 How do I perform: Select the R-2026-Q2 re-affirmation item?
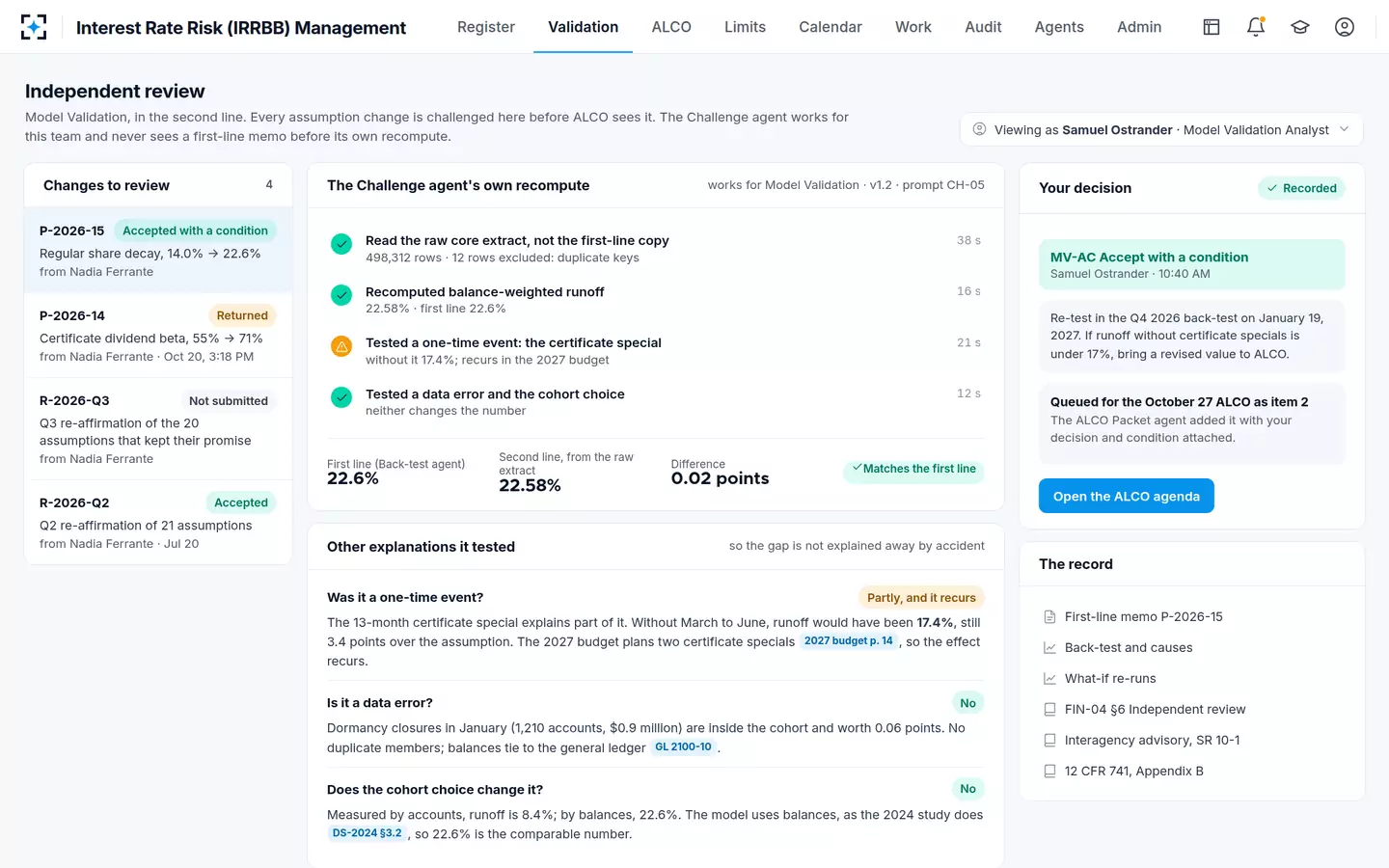[x=158, y=523]
